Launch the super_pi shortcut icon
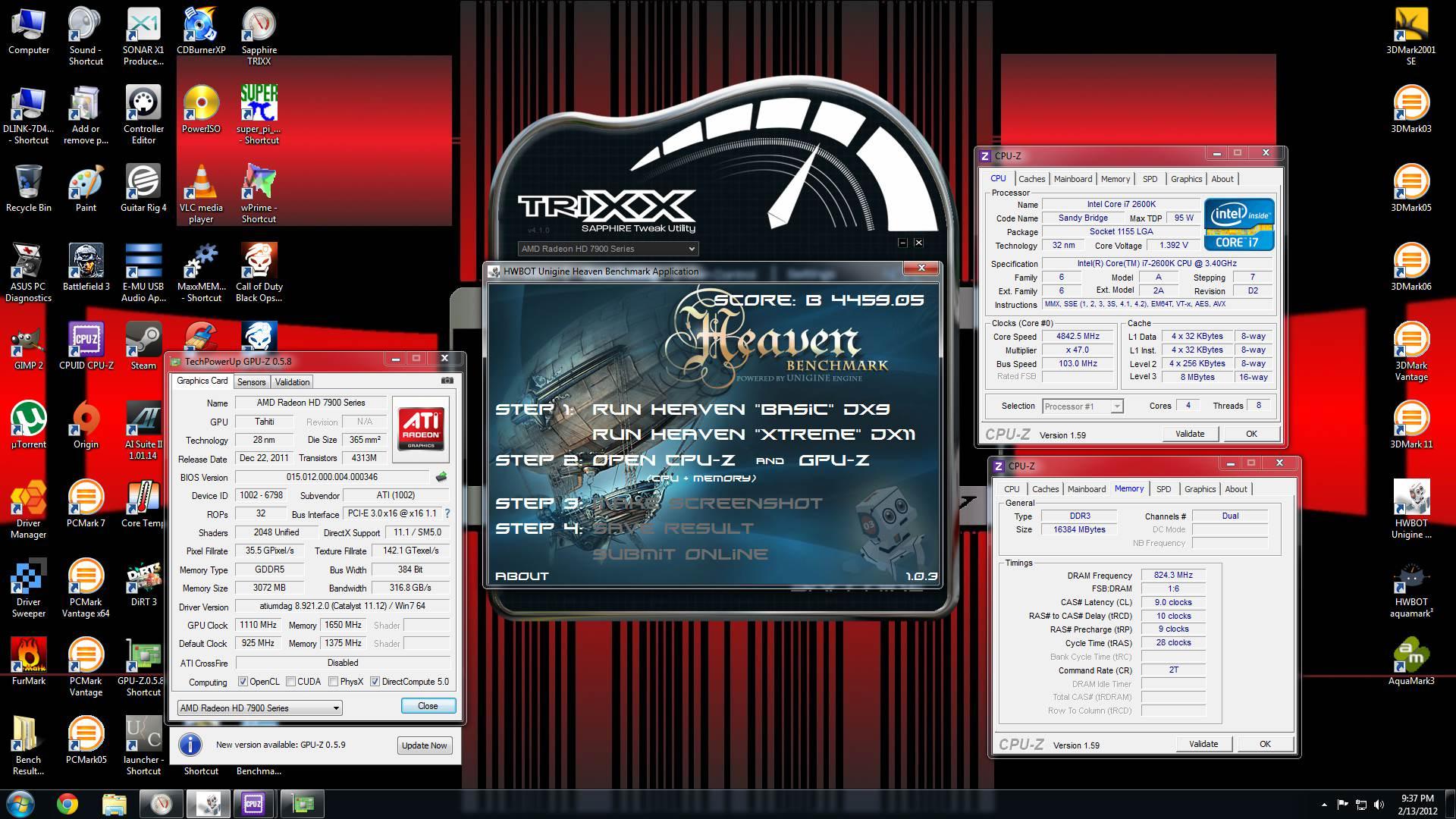This screenshot has height=819, width=1456. pyautogui.click(x=259, y=115)
